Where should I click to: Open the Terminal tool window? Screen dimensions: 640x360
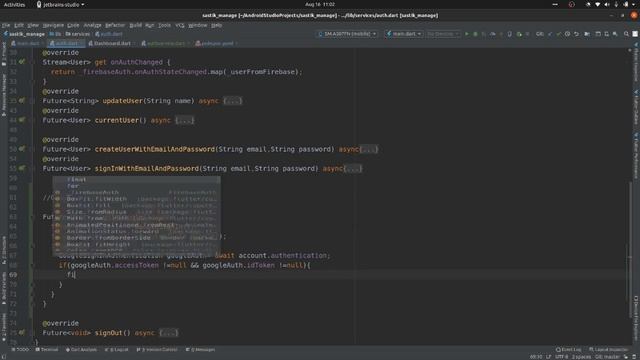[x=47, y=350]
